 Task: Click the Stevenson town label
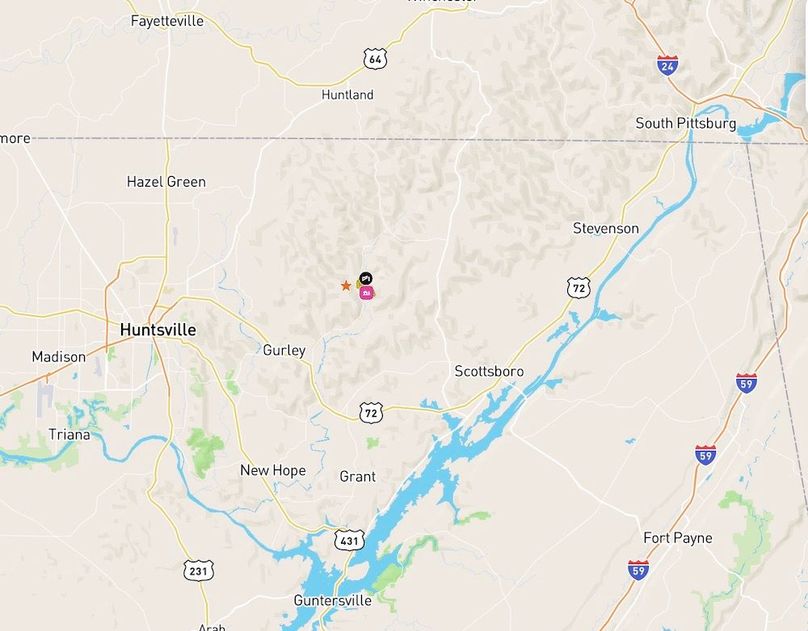606,228
